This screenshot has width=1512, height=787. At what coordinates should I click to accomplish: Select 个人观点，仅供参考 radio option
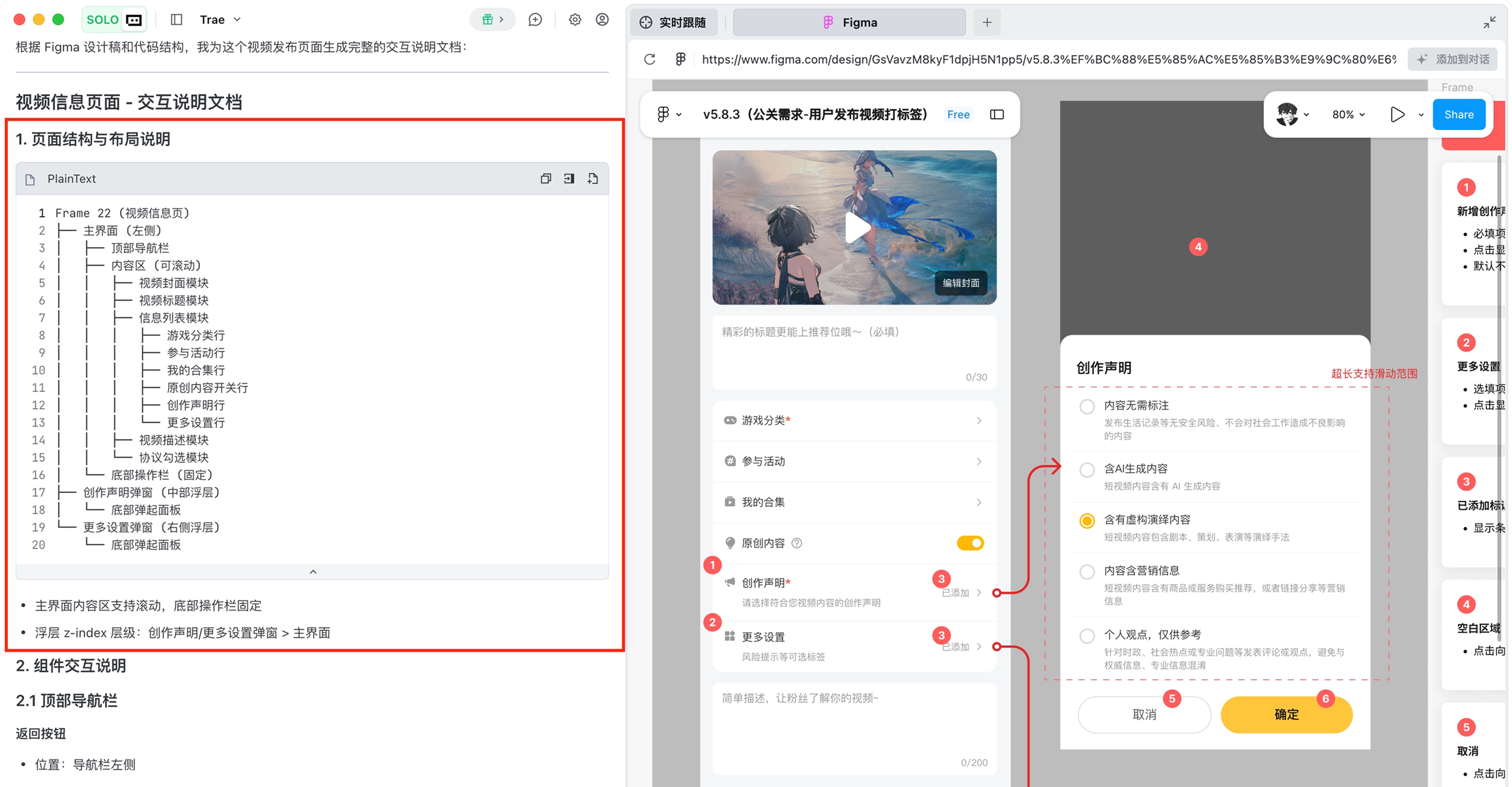point(1087,636)
